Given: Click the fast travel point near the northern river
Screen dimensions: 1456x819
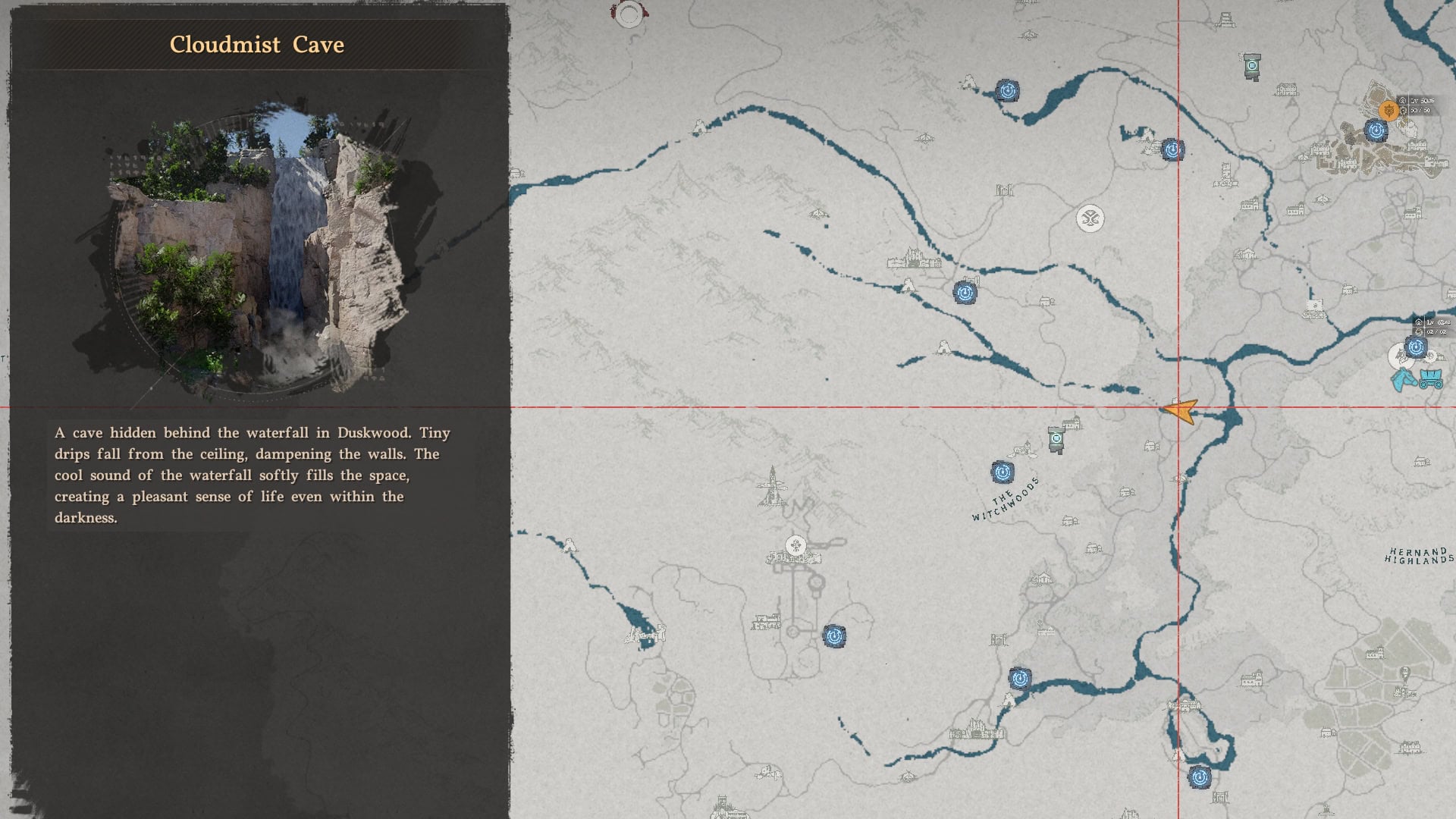Looking at the screenshot, I should (x=1006, y=89).
